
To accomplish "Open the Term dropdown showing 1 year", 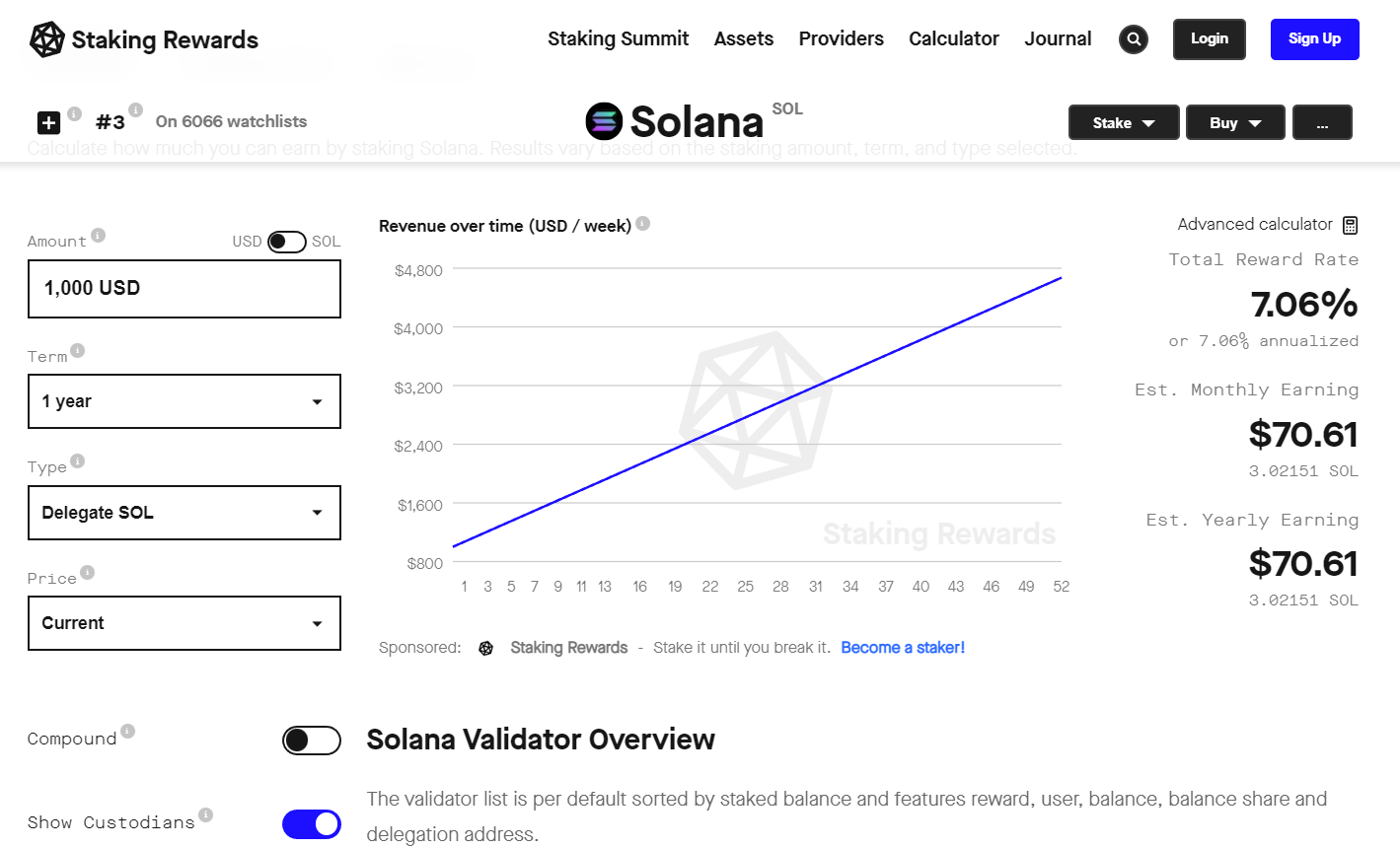I will (184, 401).
